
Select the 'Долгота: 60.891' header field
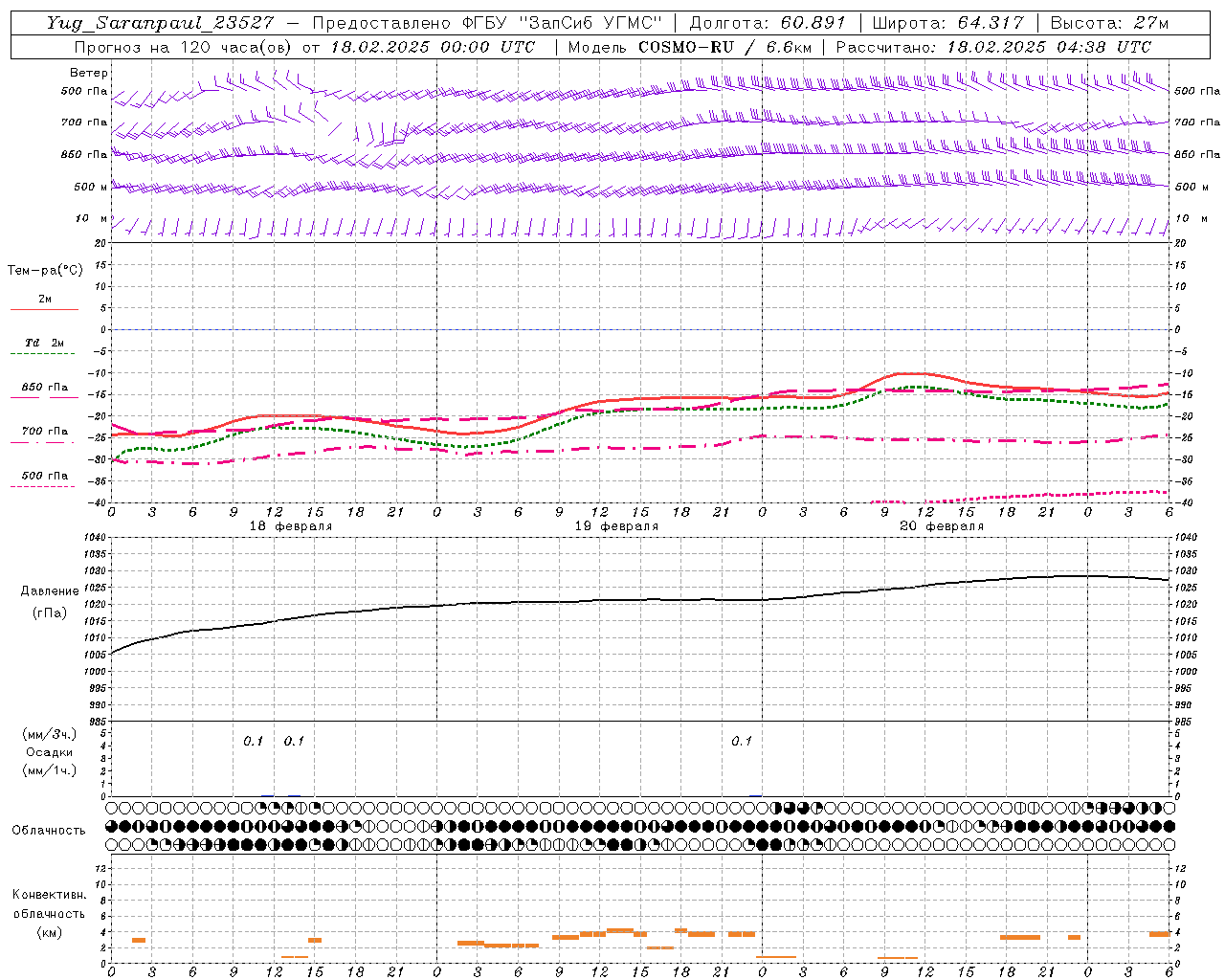768,23
